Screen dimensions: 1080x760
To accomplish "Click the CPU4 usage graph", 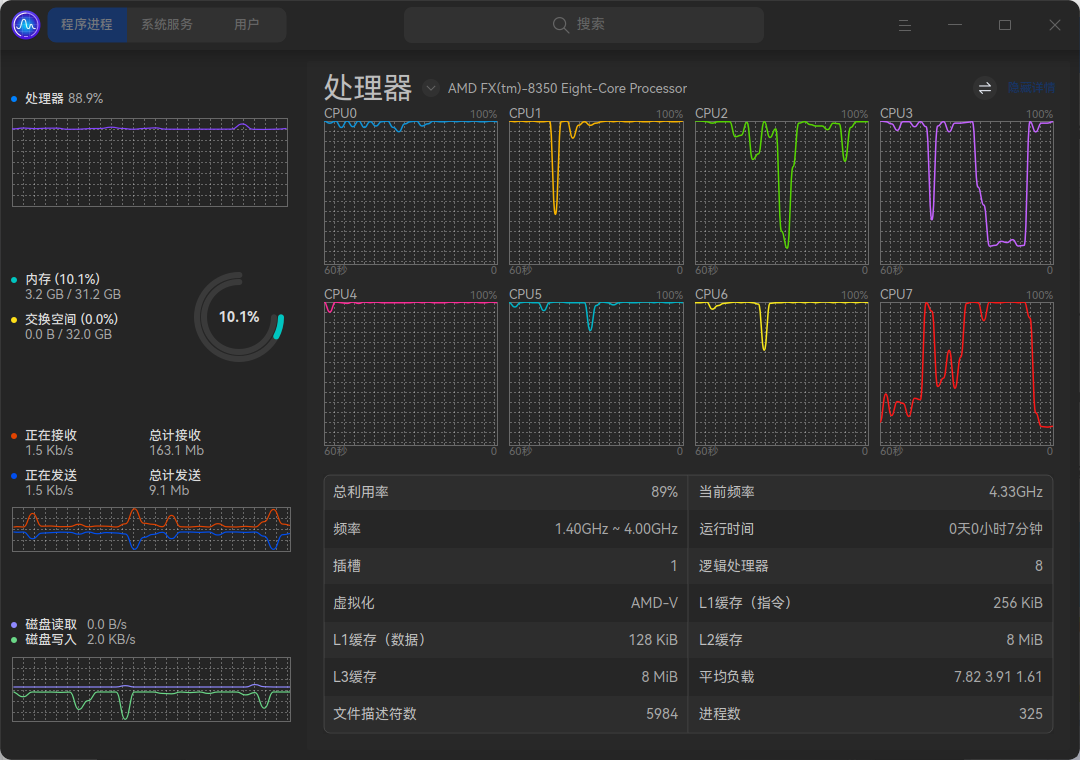I will pos(411,374).
